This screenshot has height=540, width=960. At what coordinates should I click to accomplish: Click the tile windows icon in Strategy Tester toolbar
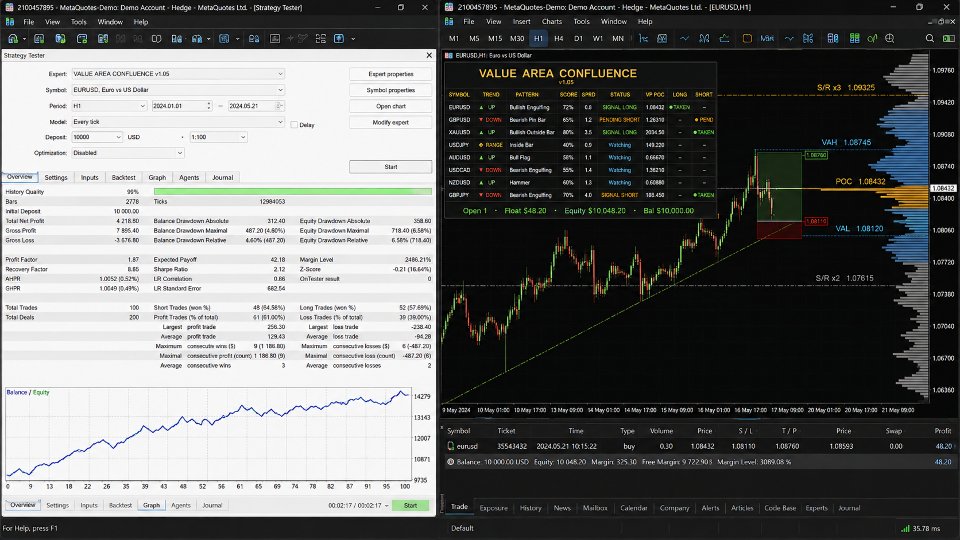coord(320,39)
